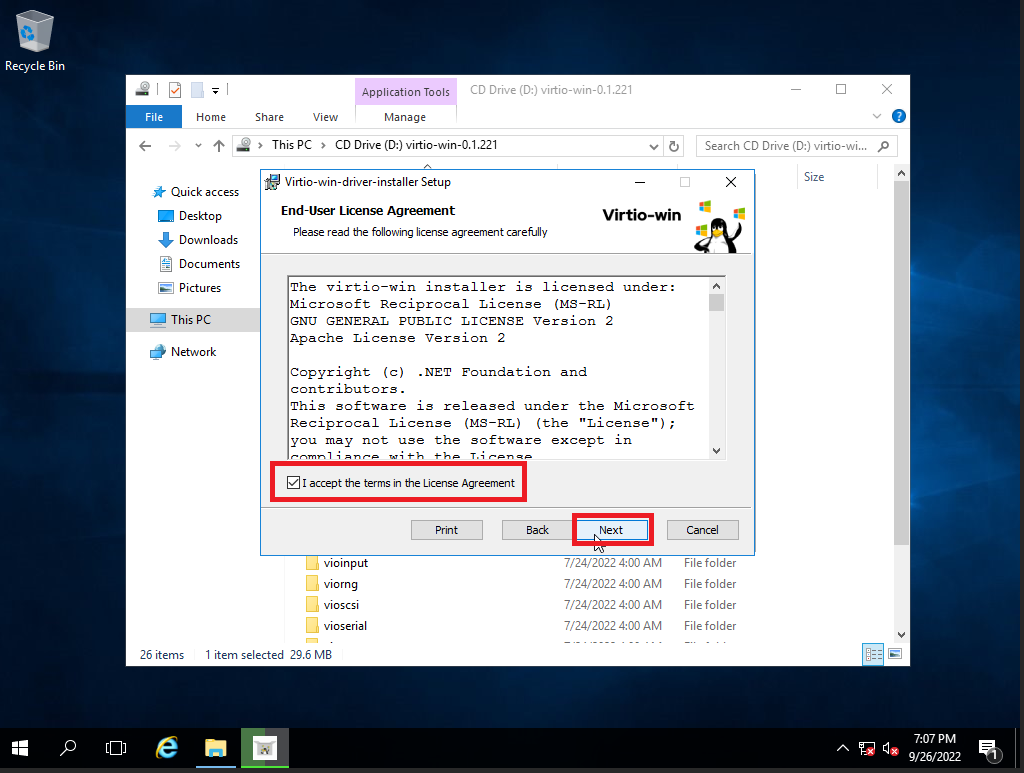This screenshot has width=1024, height=773.
Task: Open Pictures in the navigation pane
Action: coord(200,288)
